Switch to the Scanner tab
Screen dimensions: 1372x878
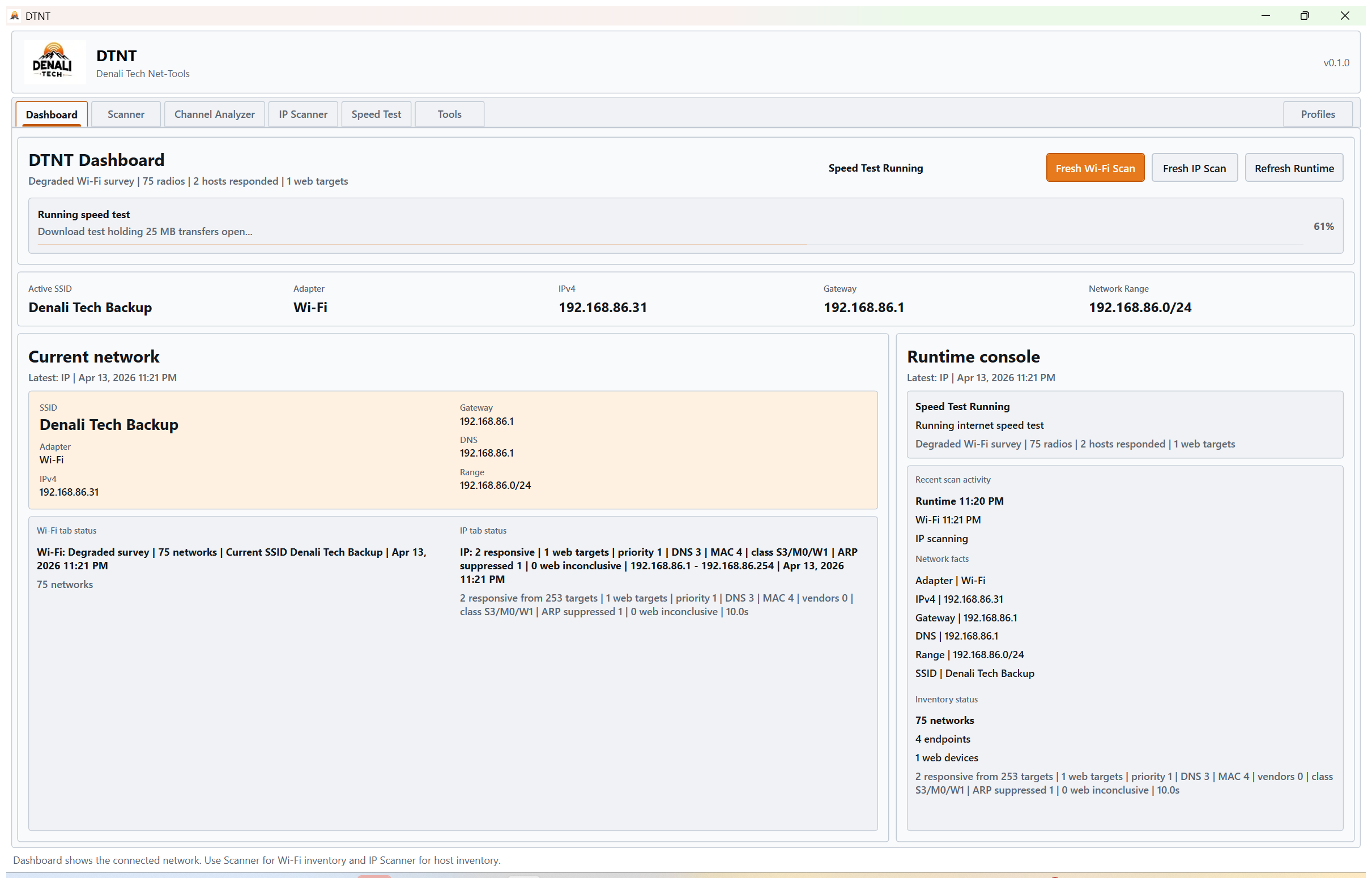point(125,114)
